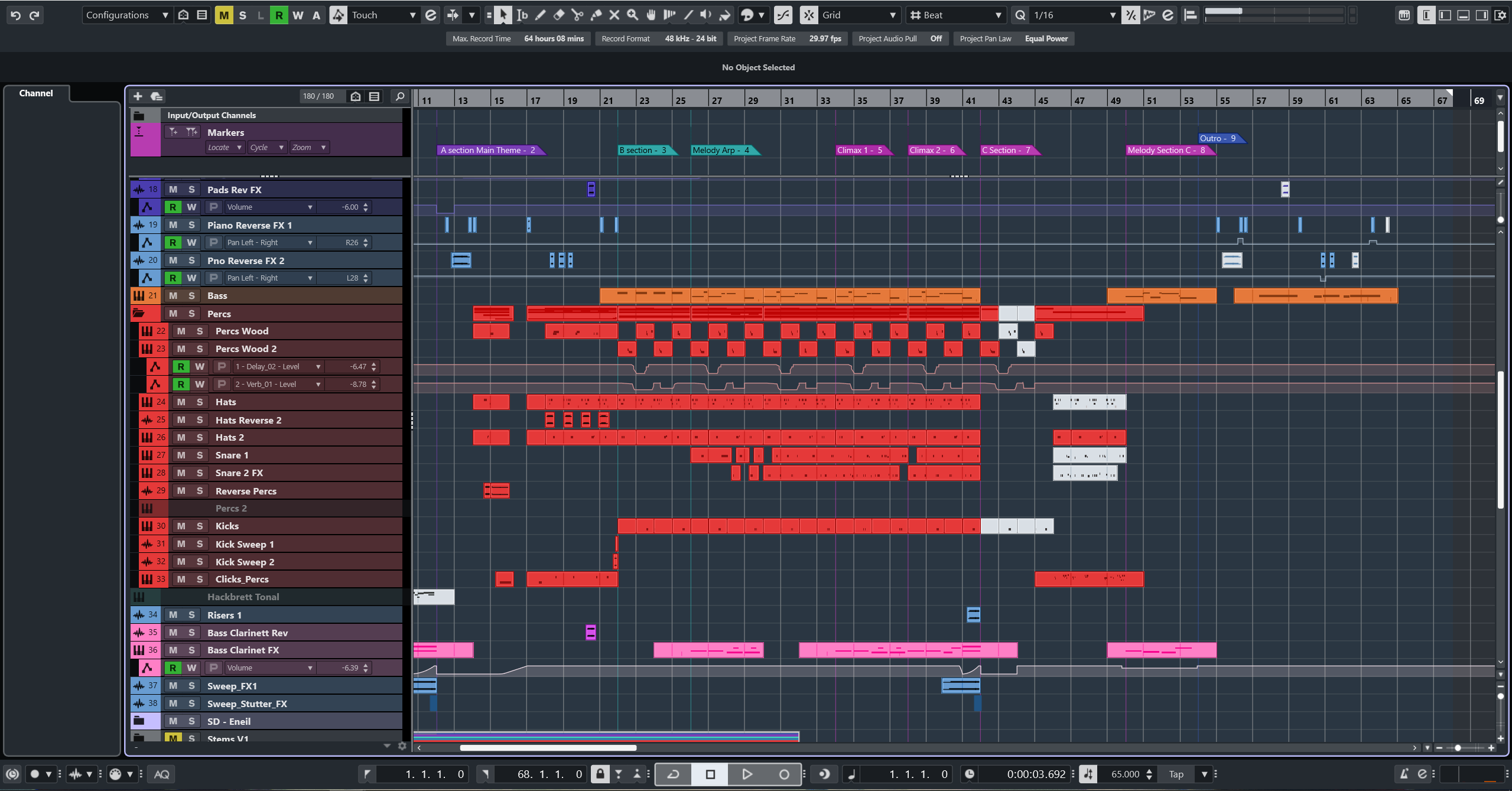The width and height of the screenshot is (1512, 791).
Task: Open the Grid snap type dropdown
Action: 859,15
